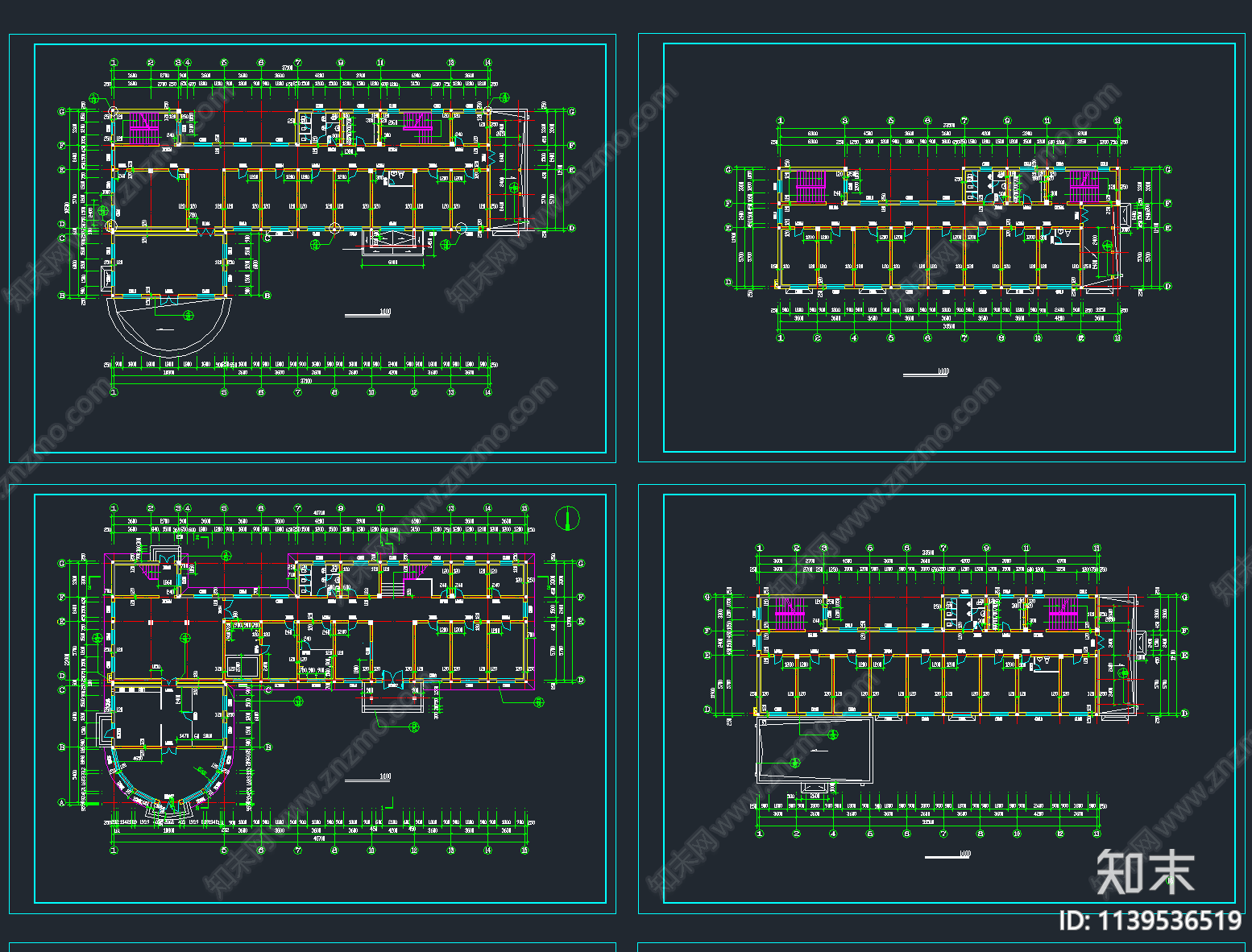This screenshot has height=952, width=1252.
Task: Select the bottom-right floor plan sheet
Action: [942, 699]
